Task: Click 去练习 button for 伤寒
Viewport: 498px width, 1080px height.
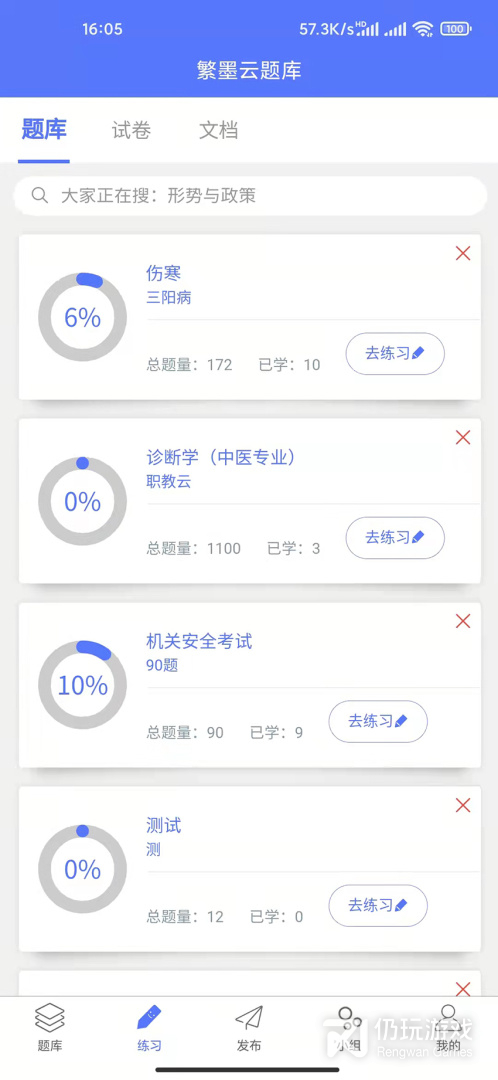Action: pos(395,354)
